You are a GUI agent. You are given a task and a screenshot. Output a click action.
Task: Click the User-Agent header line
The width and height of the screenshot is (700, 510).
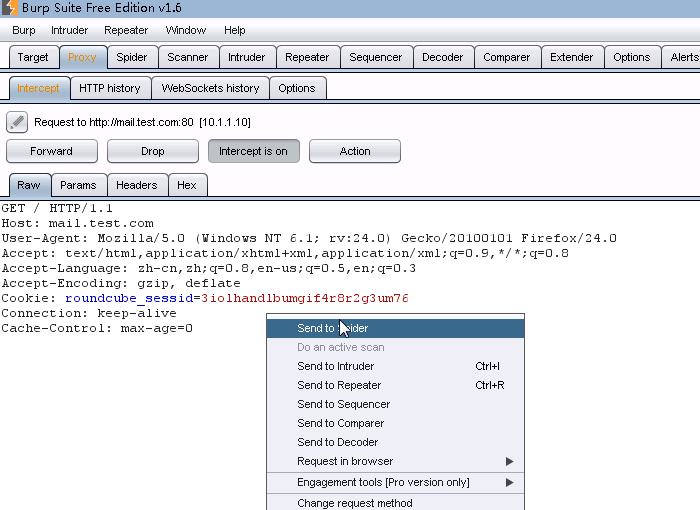coord(309,238)
